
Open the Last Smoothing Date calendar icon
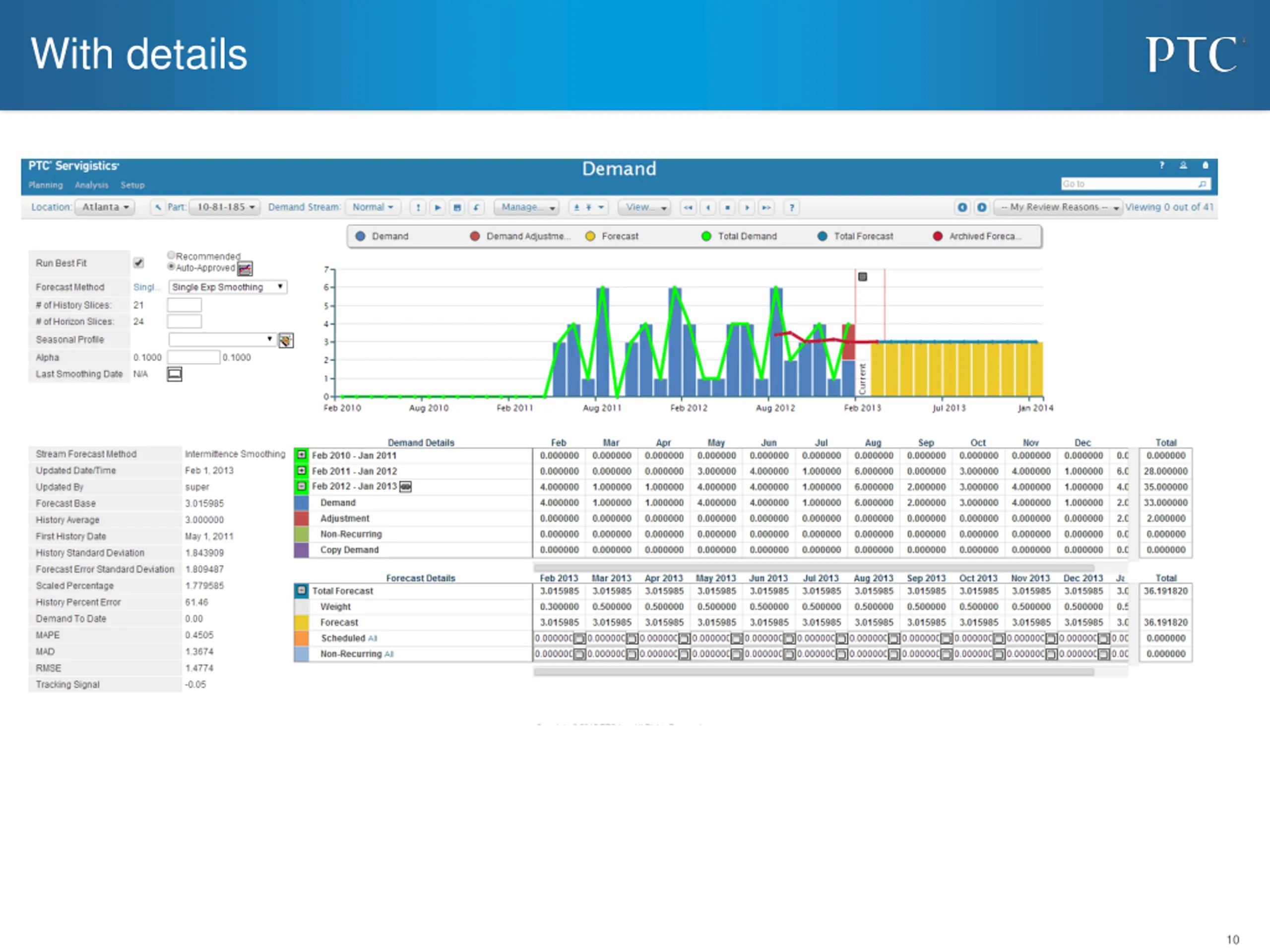pyautogui.click(x=175, y=374)
